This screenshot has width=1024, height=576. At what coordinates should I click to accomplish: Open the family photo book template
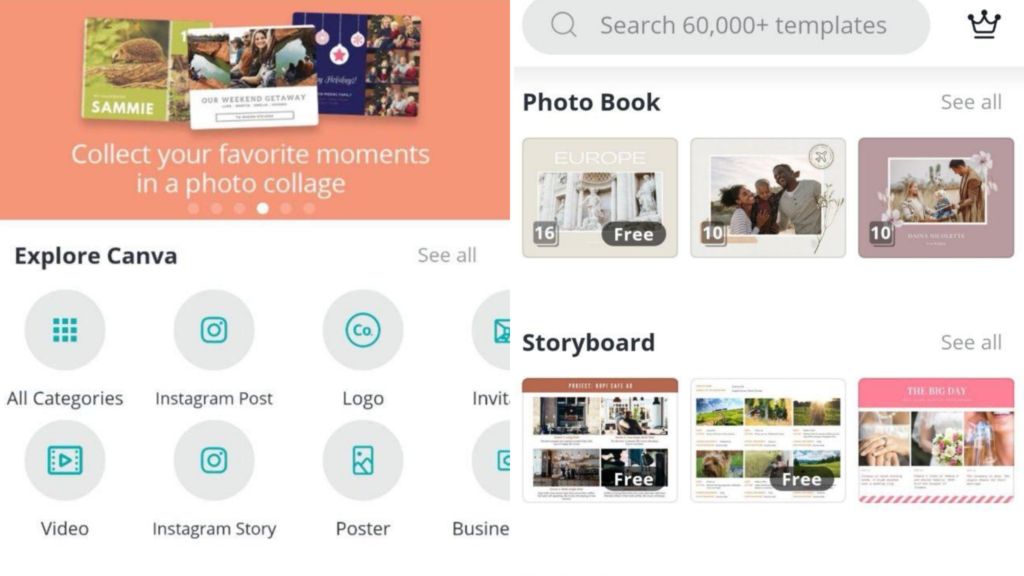click(x=768, y=197)
